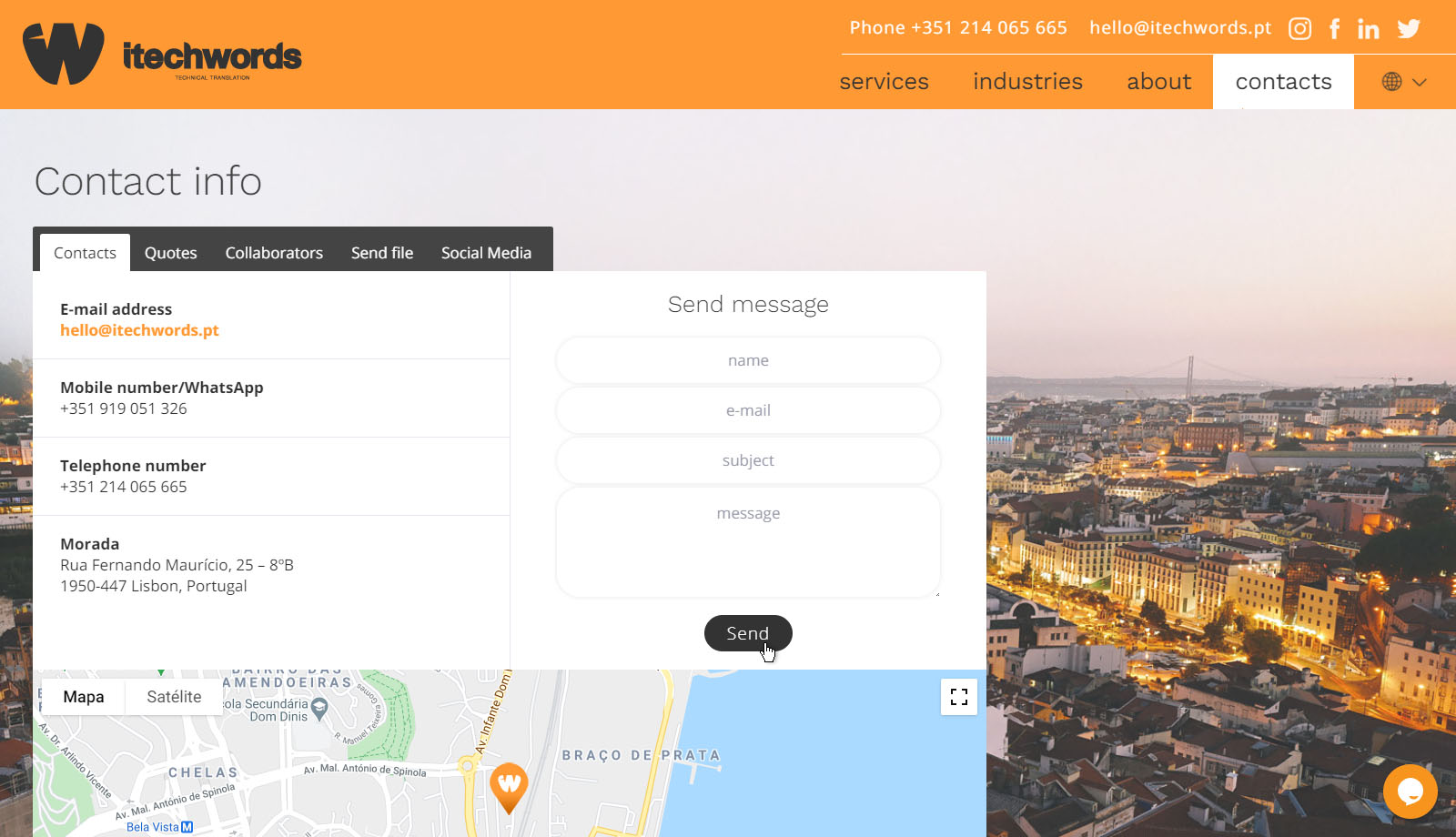Image resolution: width=1456 pixels, height=837 pixels.
Task: Switch map to Mapa view
Action: [x=84, y=697]
